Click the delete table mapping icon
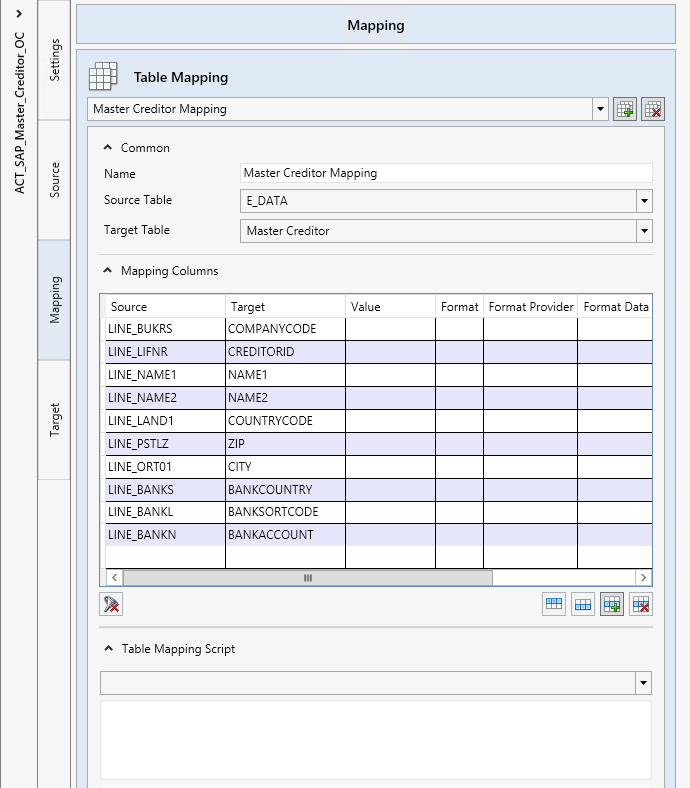The height and width of the screenshot is (788, 690). pos(653,110)
